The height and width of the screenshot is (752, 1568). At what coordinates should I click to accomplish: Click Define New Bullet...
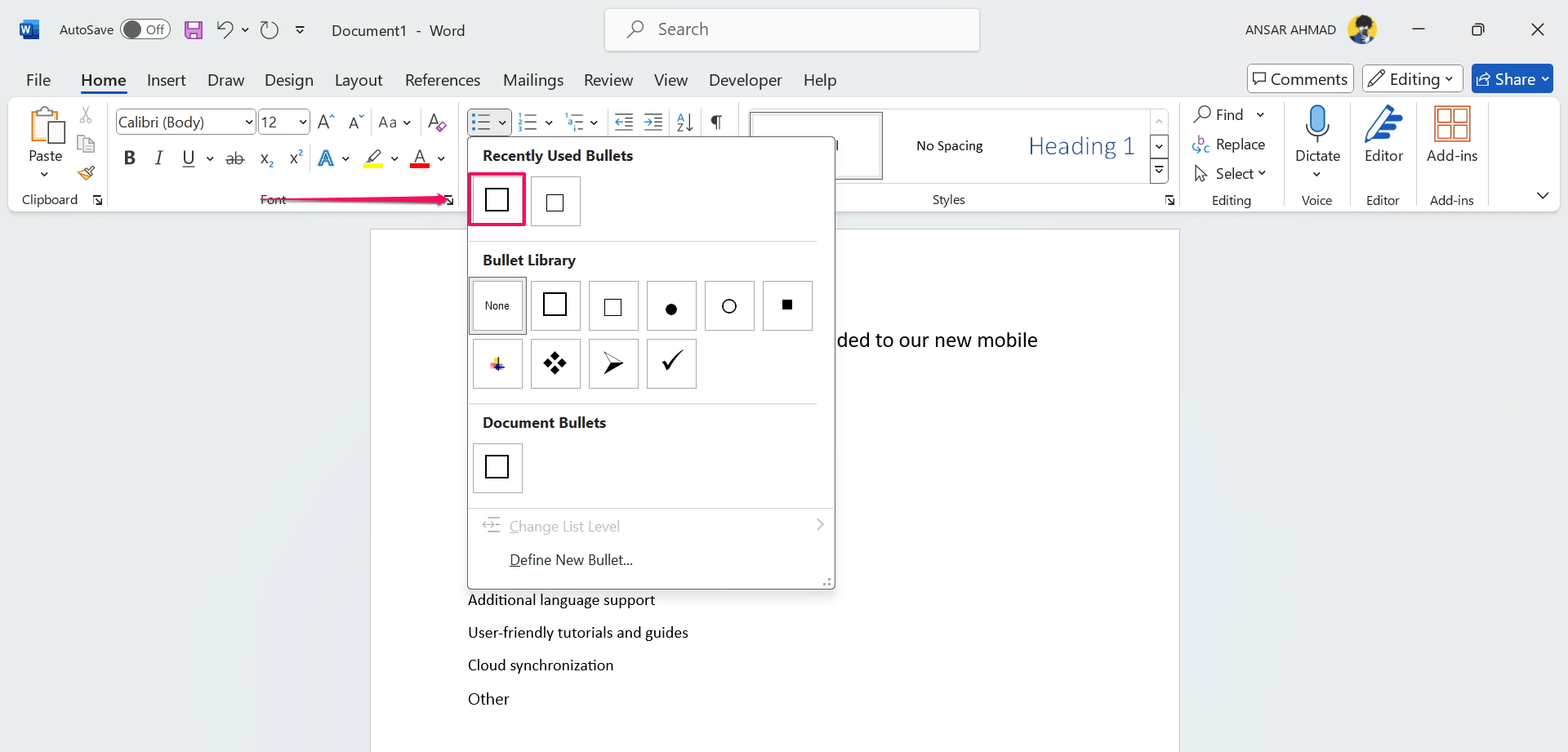(x=571, y=560)
